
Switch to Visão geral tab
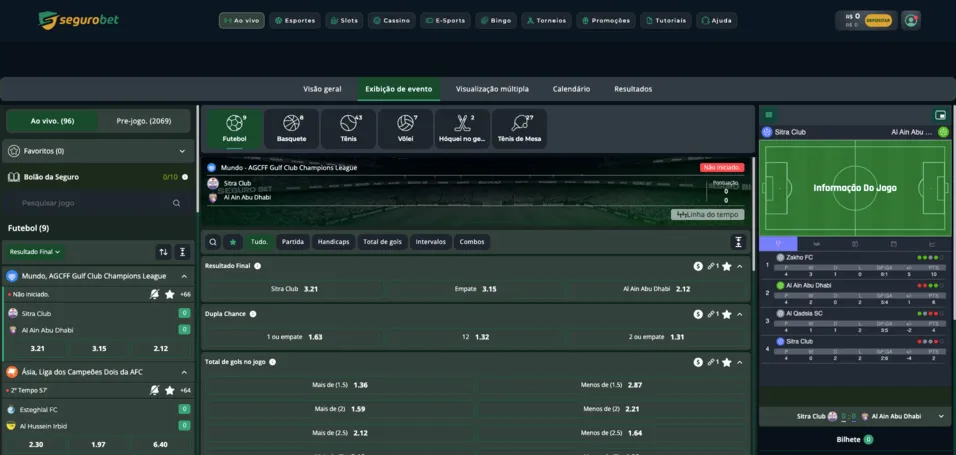(322, 89)
